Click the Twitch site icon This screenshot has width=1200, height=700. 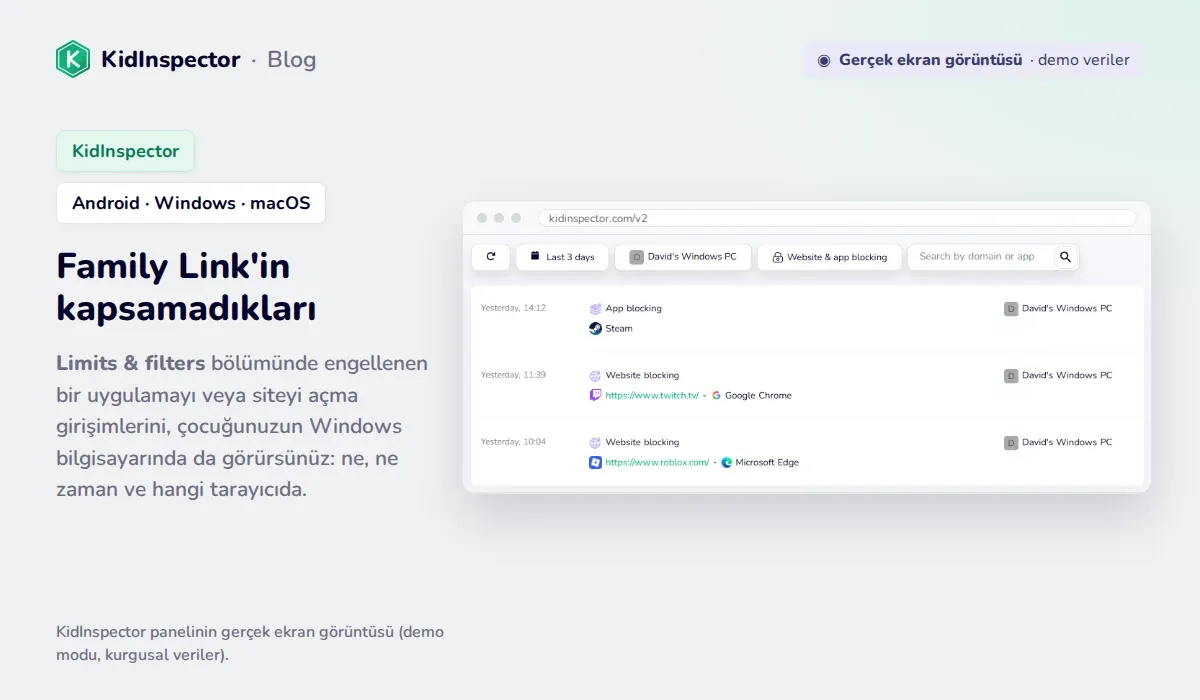[x=595, y=395]
